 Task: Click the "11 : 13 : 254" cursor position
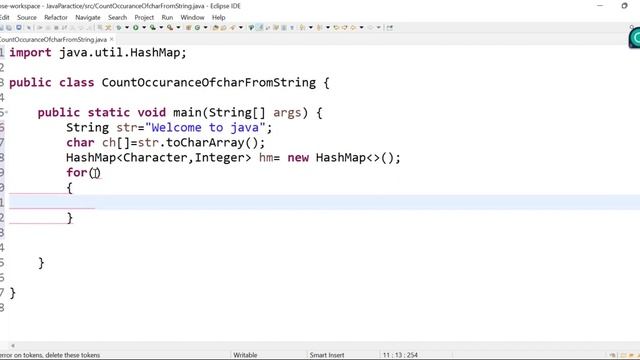[x=400, y=355]
